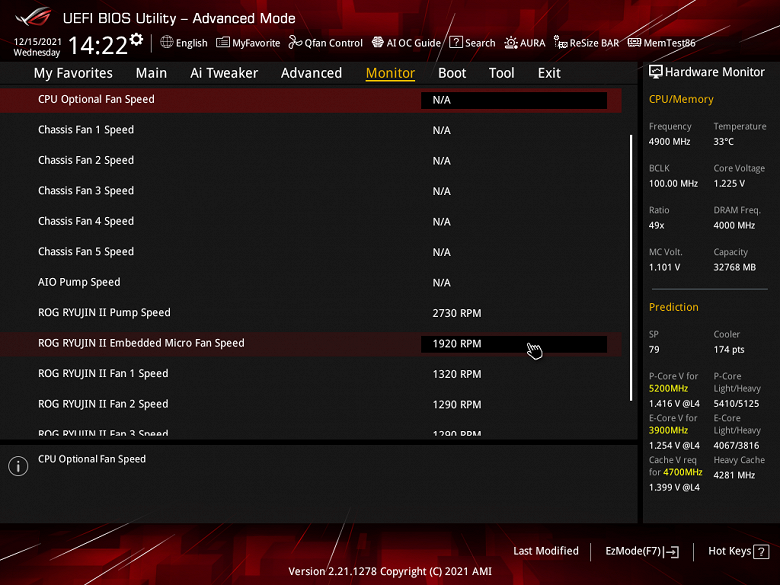Open the clock settings gear icon
Viewport: 780px width, 585px height.
tap(136, 40)
